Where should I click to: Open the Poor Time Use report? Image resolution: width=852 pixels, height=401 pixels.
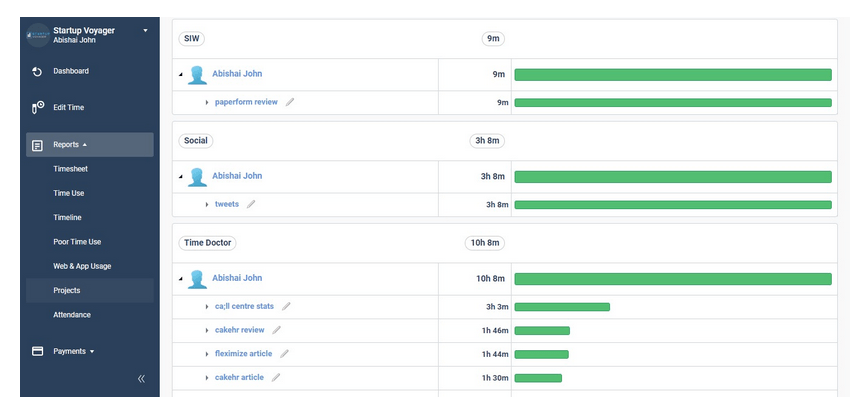click(77, 242)
